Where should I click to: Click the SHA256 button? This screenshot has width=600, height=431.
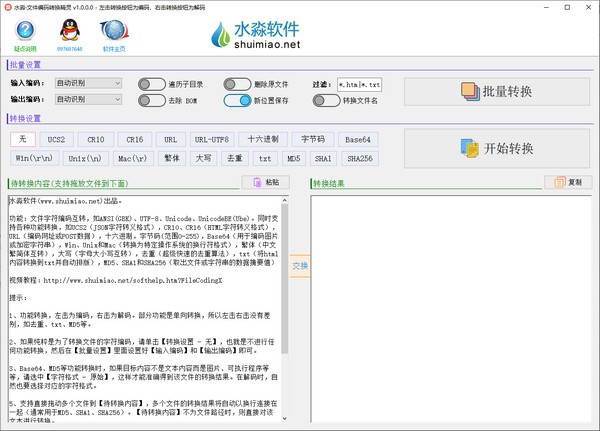[x=360, y=158]
